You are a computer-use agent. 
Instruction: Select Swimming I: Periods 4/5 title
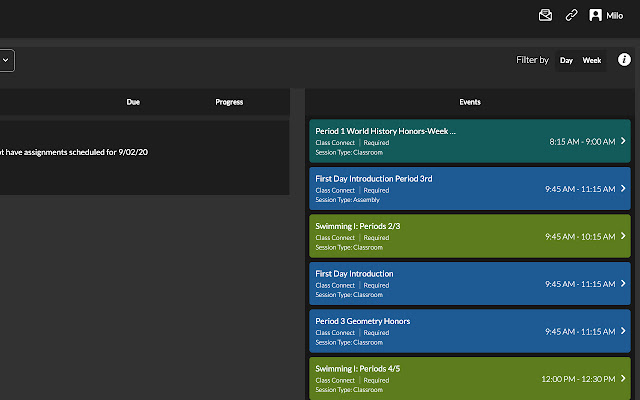[x=358, y=369]
